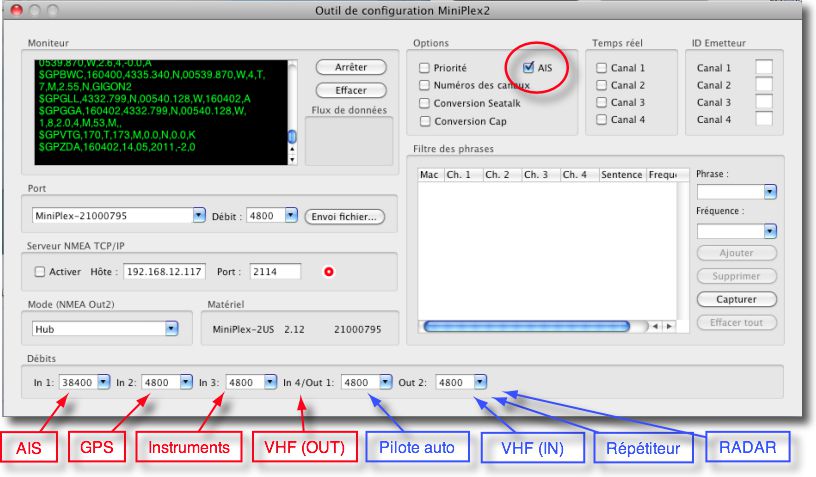
Task: Click ID Emetteur Canal 2 field
Action: [764, 84]
